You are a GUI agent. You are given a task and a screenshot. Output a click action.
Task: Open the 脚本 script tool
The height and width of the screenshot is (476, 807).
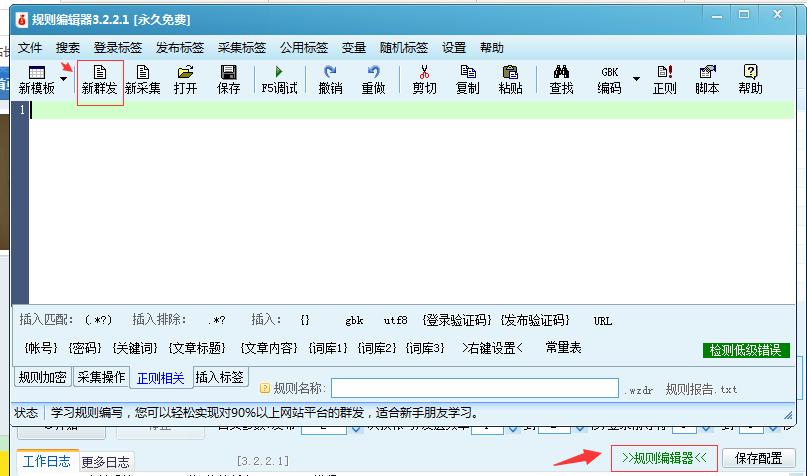(707, 80)
